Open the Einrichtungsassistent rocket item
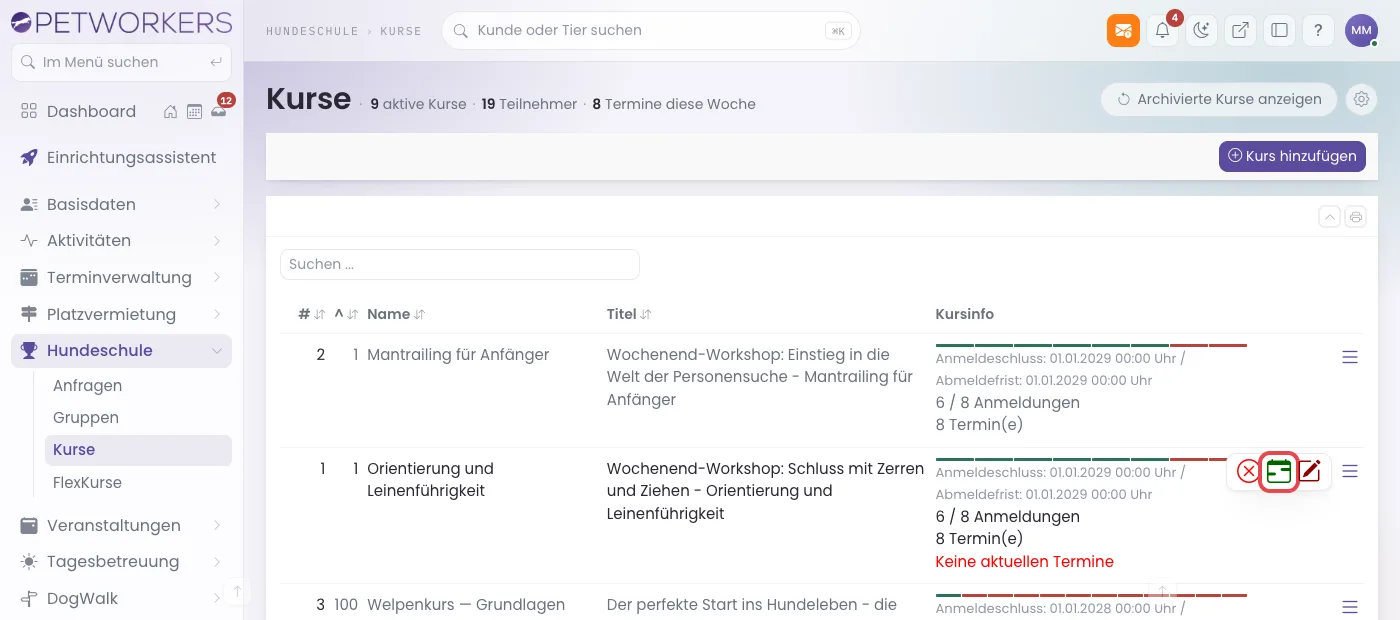This screenshot has width=1400, height=620. click(x=121, y=157)
